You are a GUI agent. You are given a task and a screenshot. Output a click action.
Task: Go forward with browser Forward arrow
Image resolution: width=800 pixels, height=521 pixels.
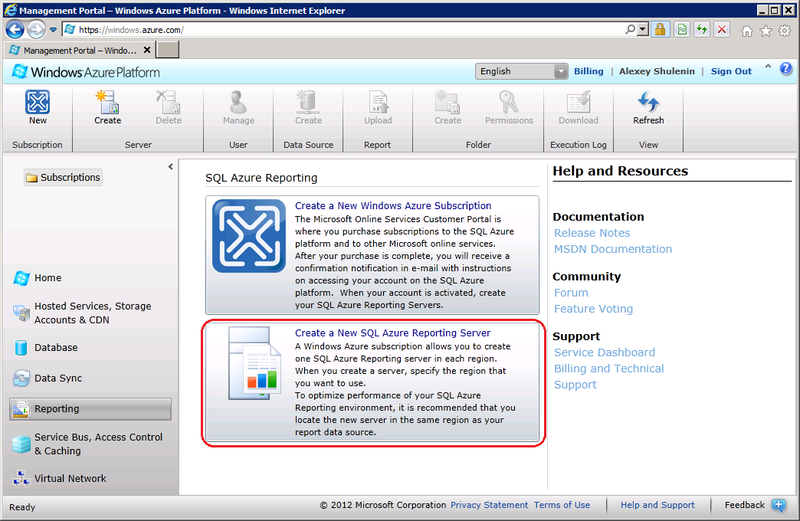(36, 30)
